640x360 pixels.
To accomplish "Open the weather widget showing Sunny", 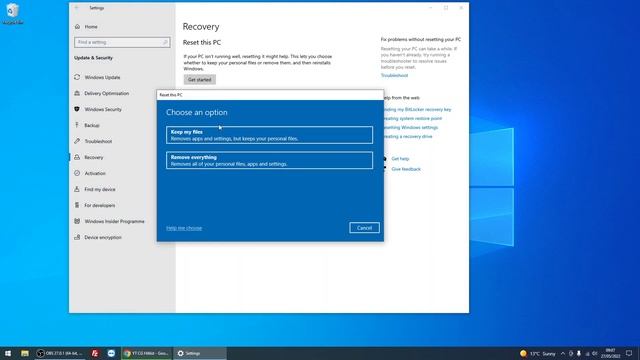I will coord(538,353).
